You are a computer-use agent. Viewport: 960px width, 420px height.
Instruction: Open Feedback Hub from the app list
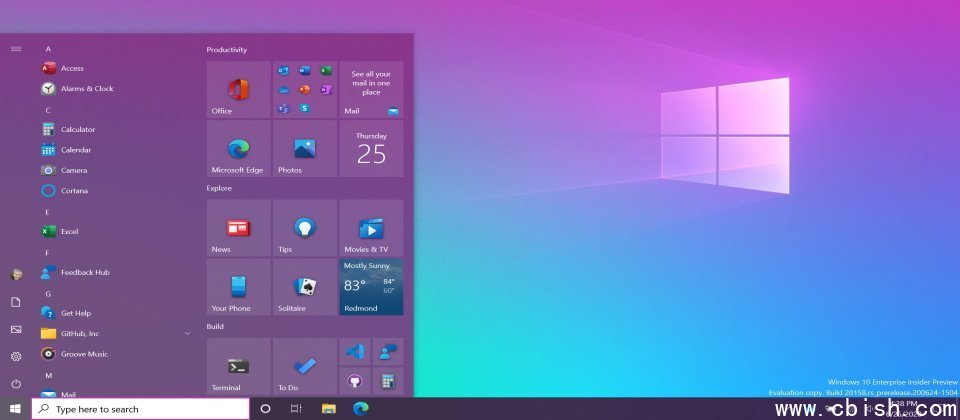(x=116, y=272)
